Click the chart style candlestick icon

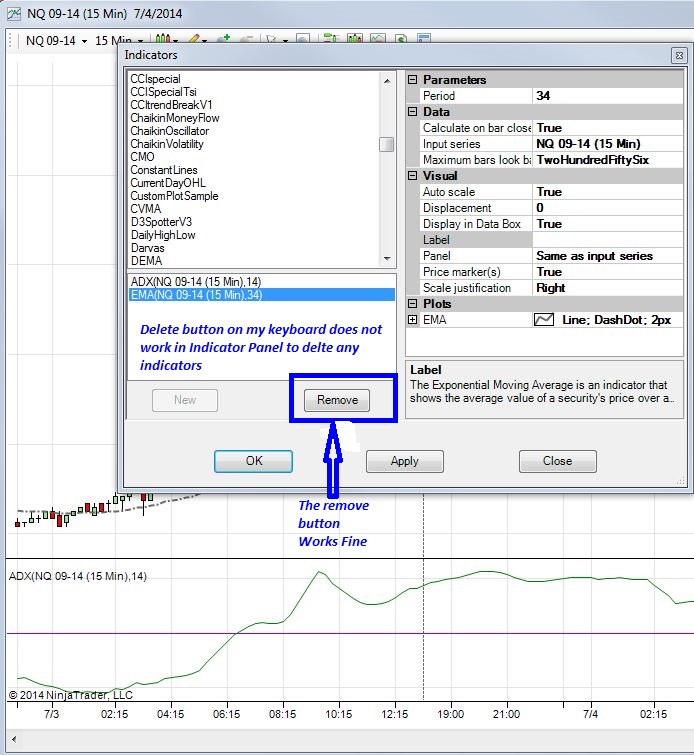tap(163, 39)
